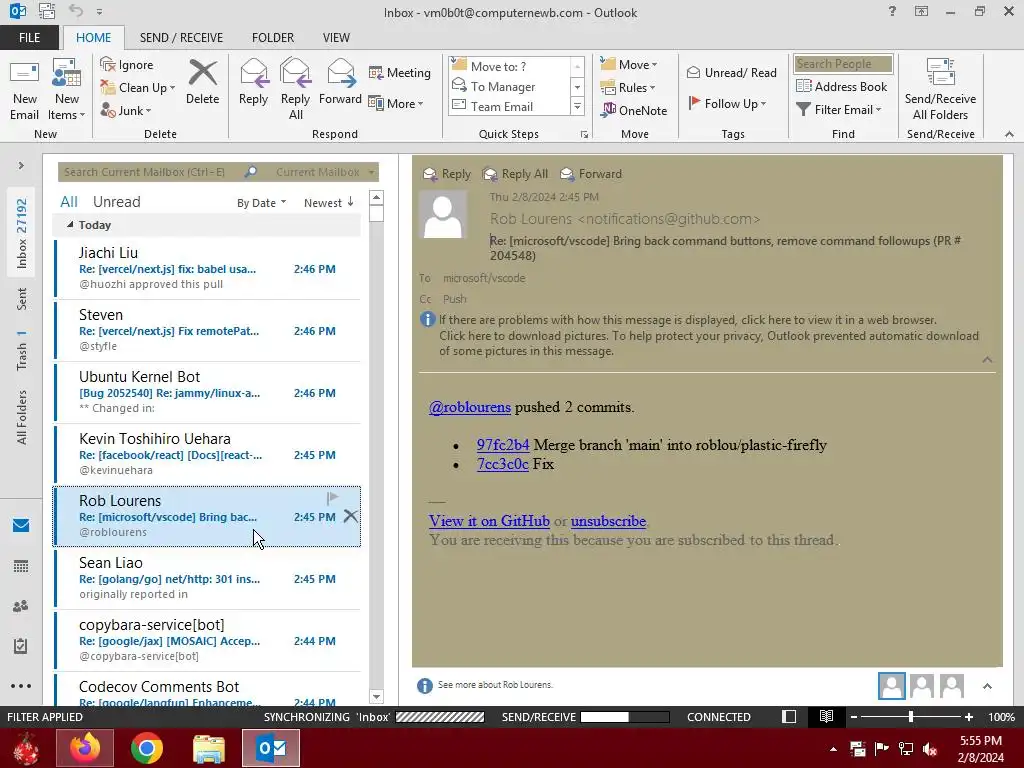
Task: Open the Mail view in navigation bar
Action: pyautogui.click(x=21, y=526)
